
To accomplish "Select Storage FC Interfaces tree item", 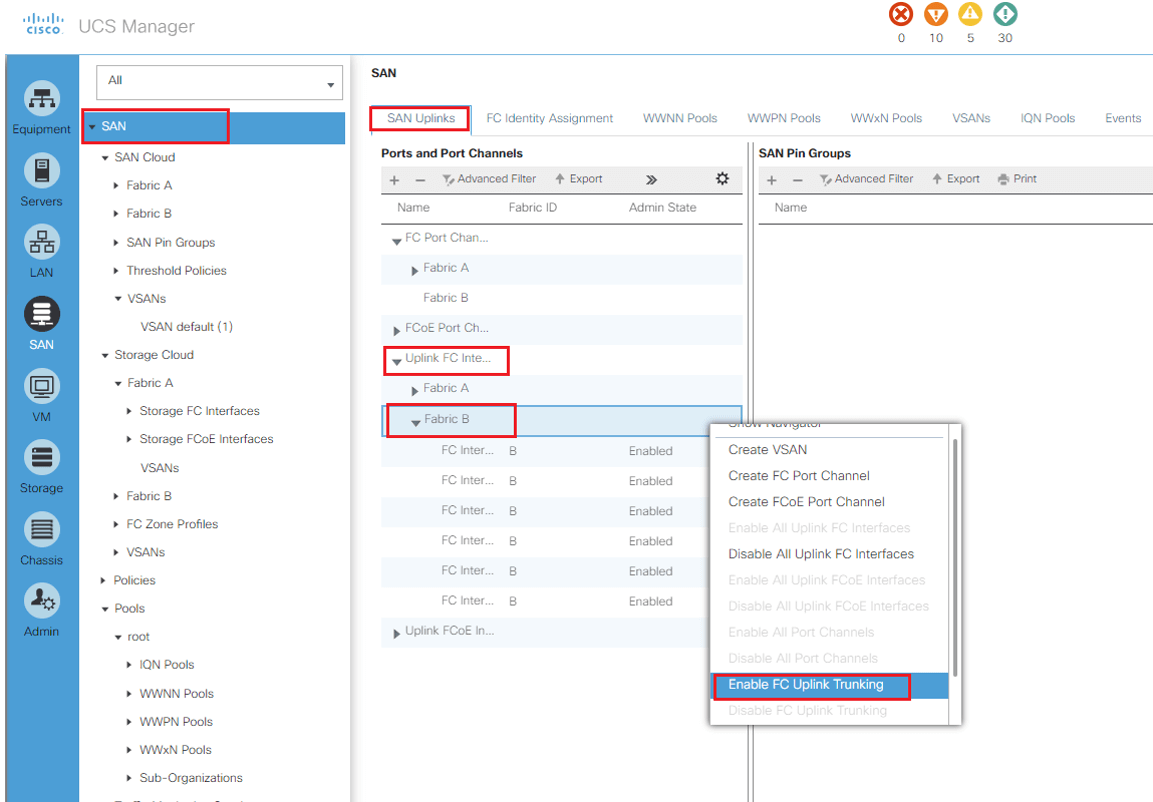I will [199, 412].
